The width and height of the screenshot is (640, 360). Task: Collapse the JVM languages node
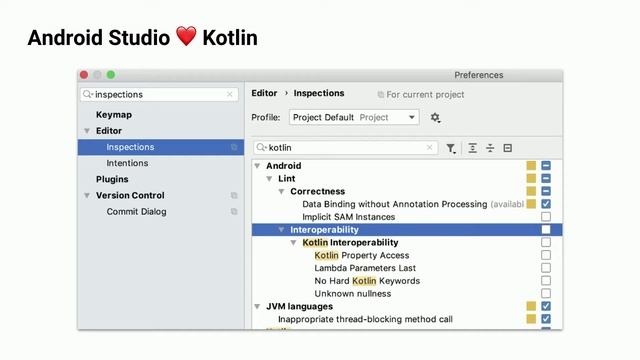tap(257, 307)
